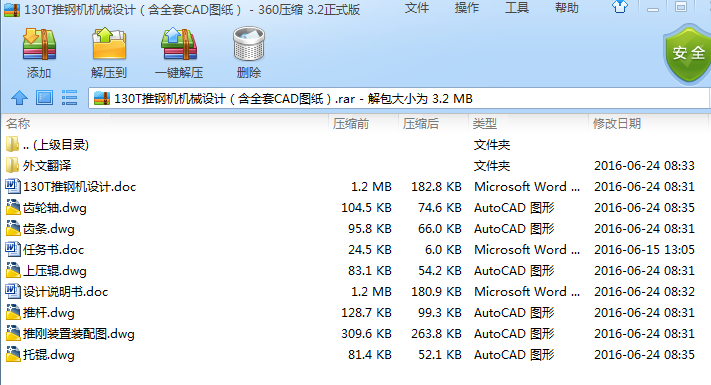Viewport: 711px width, 385px height.
Task: Click the DWG icon of 齿轮轴.dwg
Action: click(x=13, y=207)
